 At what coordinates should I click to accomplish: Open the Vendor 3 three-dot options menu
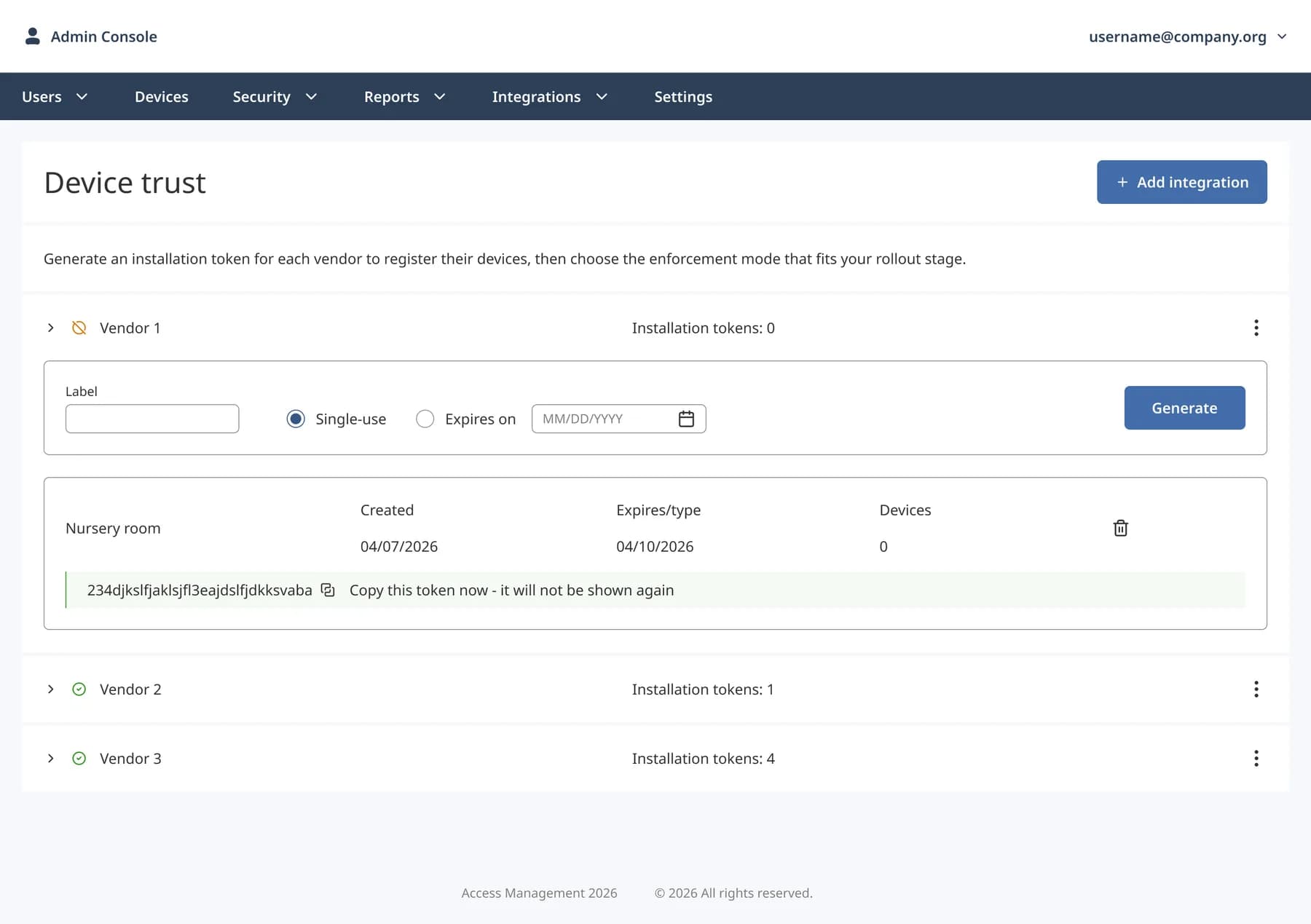pos(1256,758)
